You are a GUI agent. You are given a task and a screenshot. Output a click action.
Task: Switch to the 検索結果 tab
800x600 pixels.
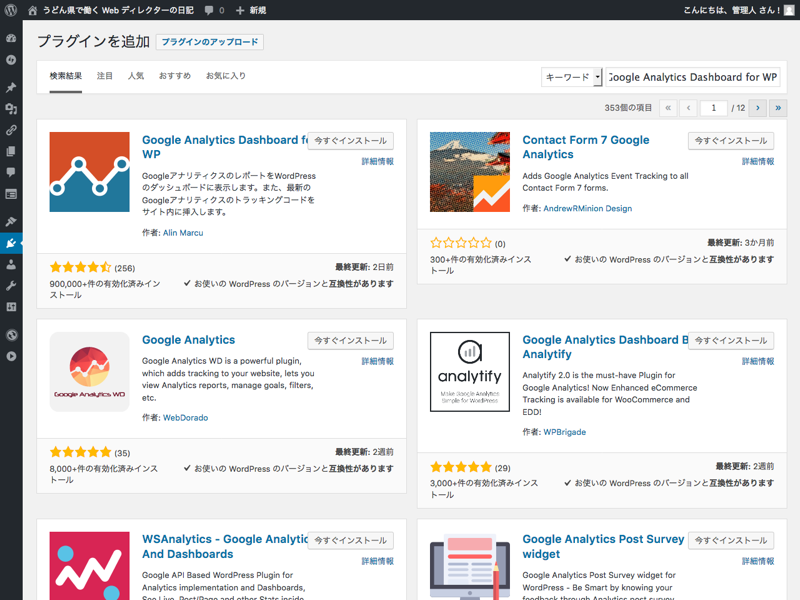66,76
